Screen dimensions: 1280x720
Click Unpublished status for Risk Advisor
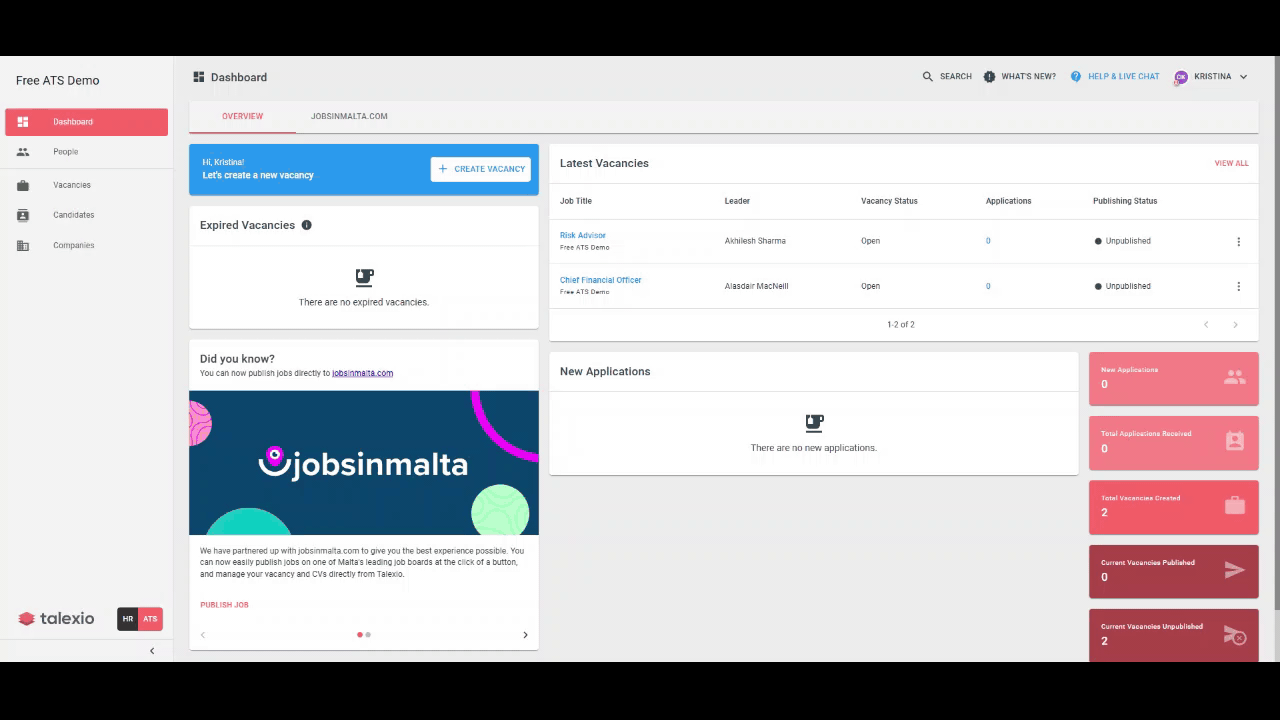pyautogui.click(x=1123, y=241)
